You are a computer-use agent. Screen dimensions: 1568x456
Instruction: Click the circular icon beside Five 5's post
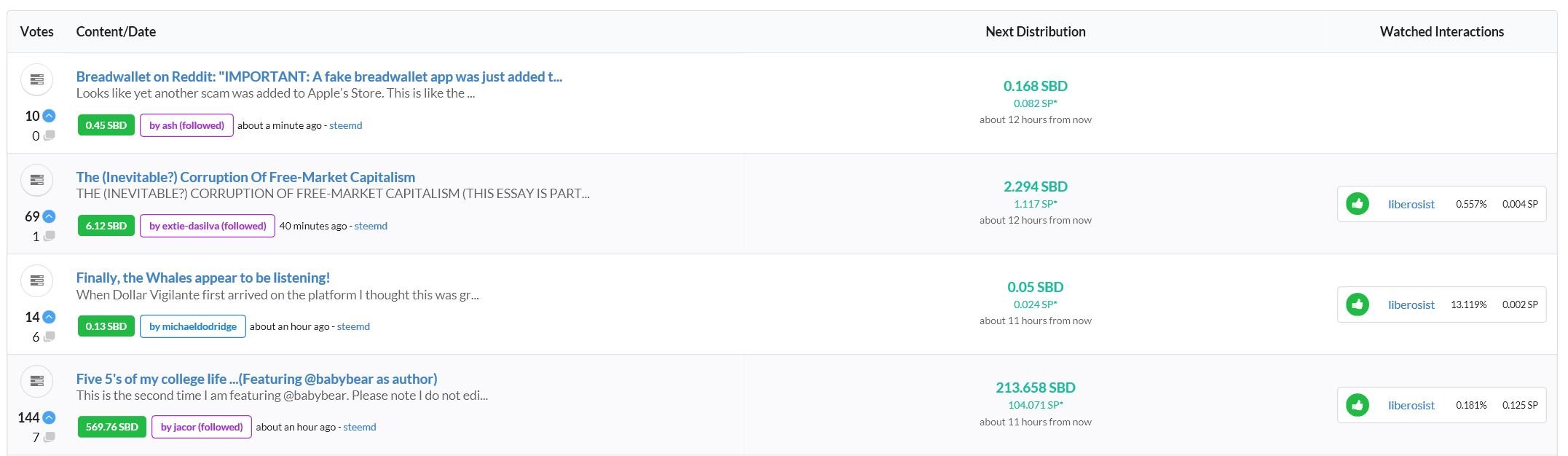[x=36, y=381]
